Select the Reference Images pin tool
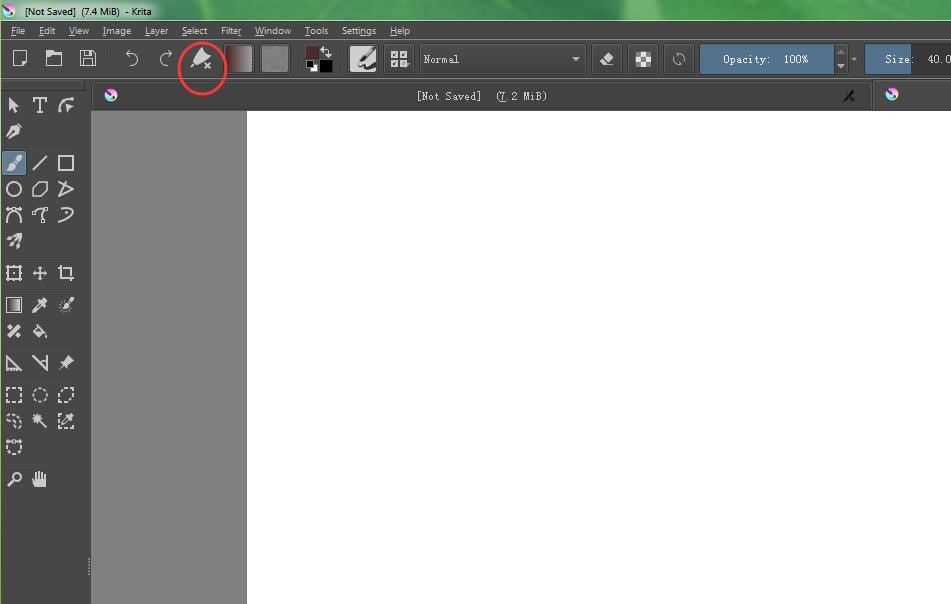 pyautogui.click(x=66, y=363)
